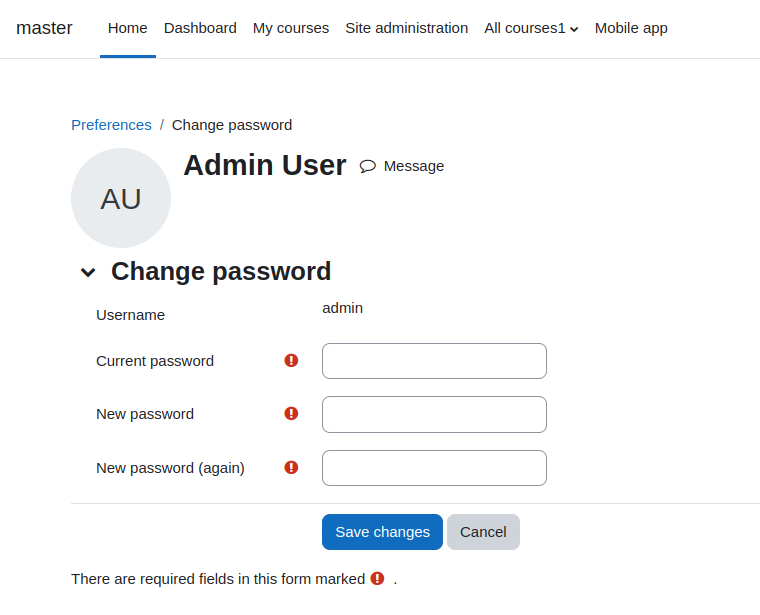Focus the Current password field
Viewport: 760px width, 615px height.
(x=434, y=361)
